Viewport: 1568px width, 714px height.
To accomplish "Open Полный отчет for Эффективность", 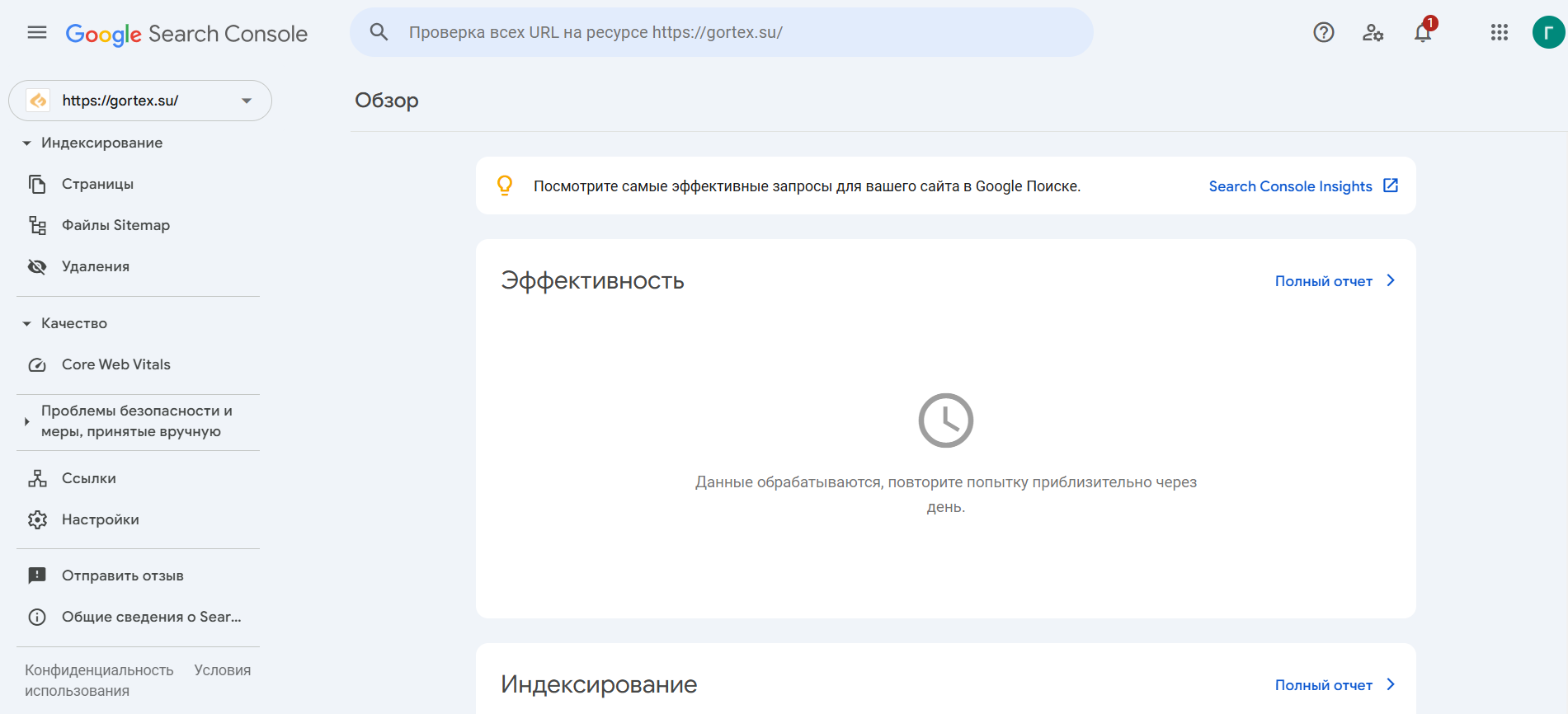I will (x=1324, y=281).
